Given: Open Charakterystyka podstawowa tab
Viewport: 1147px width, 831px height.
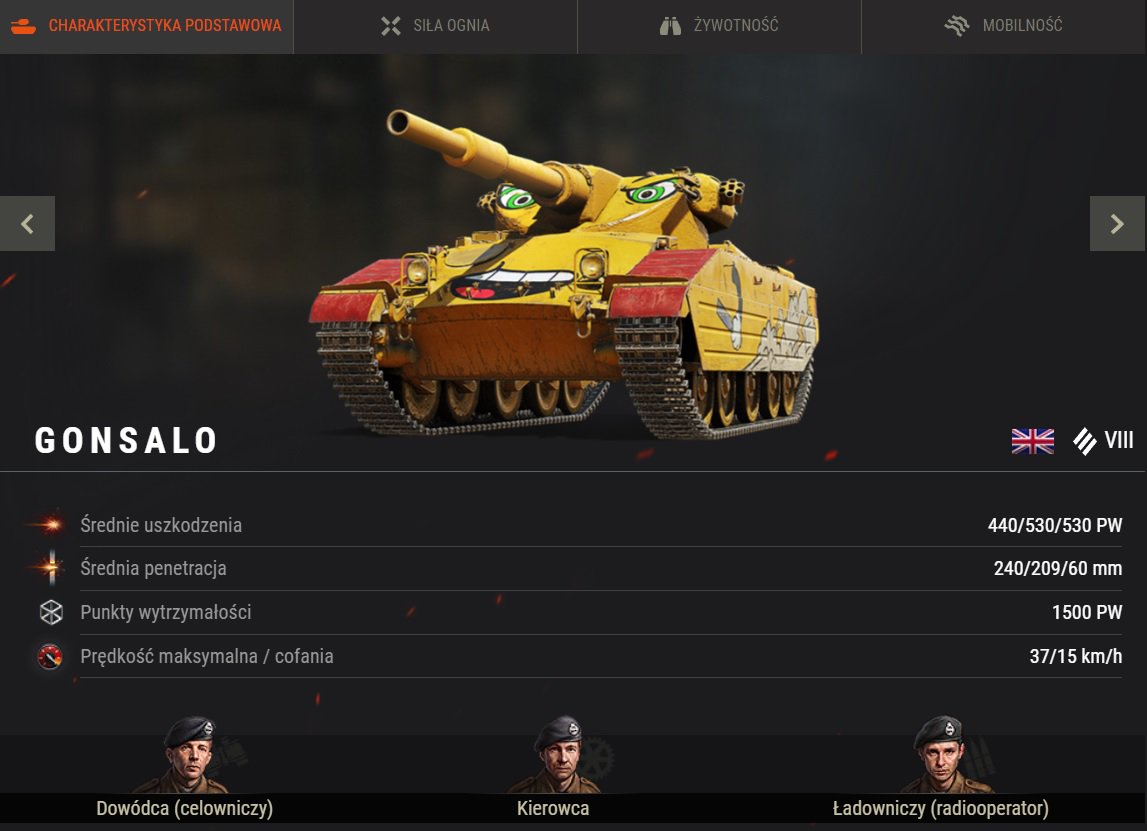Looking at the screenshot, I should click(146, 26).
